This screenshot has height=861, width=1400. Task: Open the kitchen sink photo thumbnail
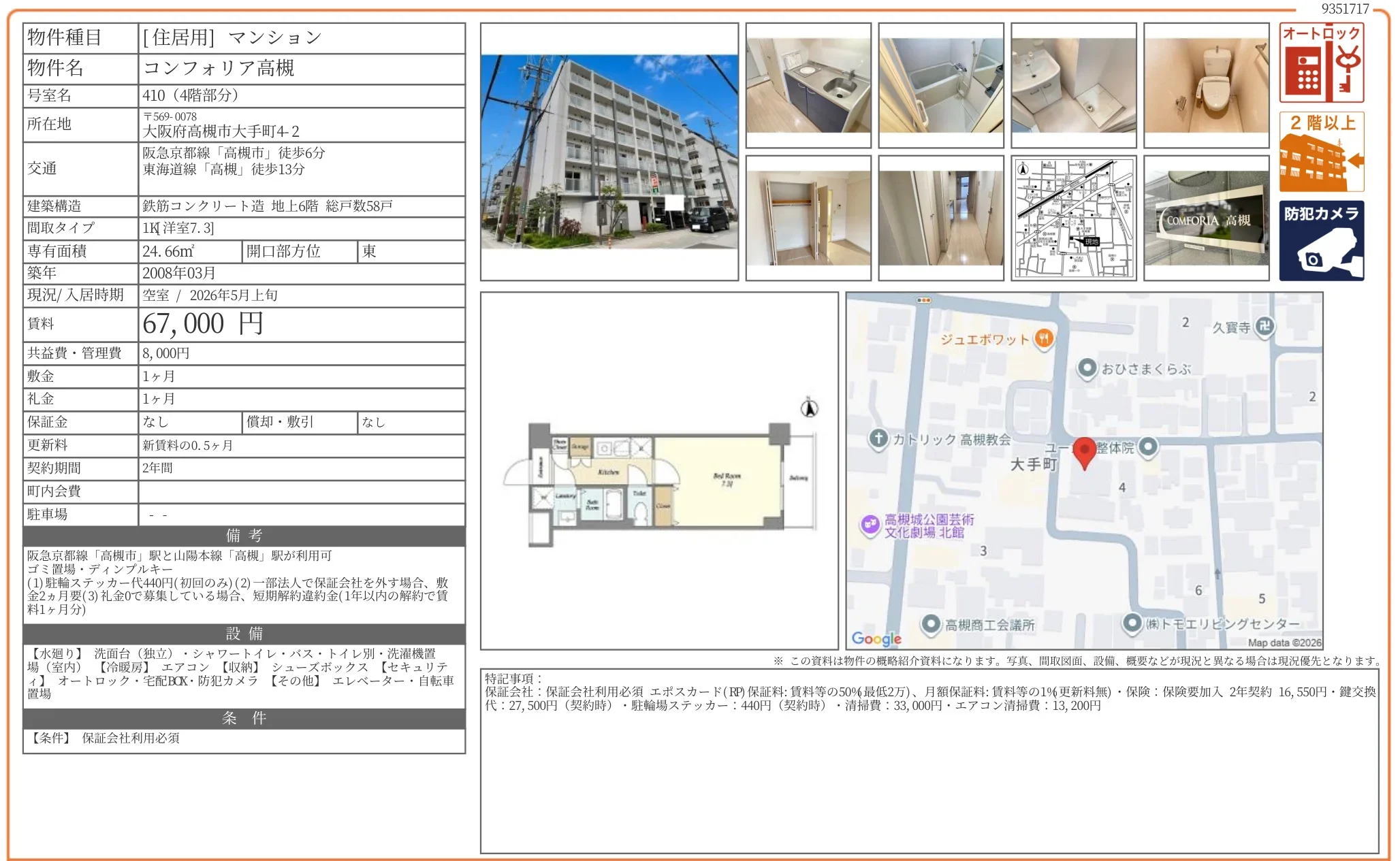(808, 85)
